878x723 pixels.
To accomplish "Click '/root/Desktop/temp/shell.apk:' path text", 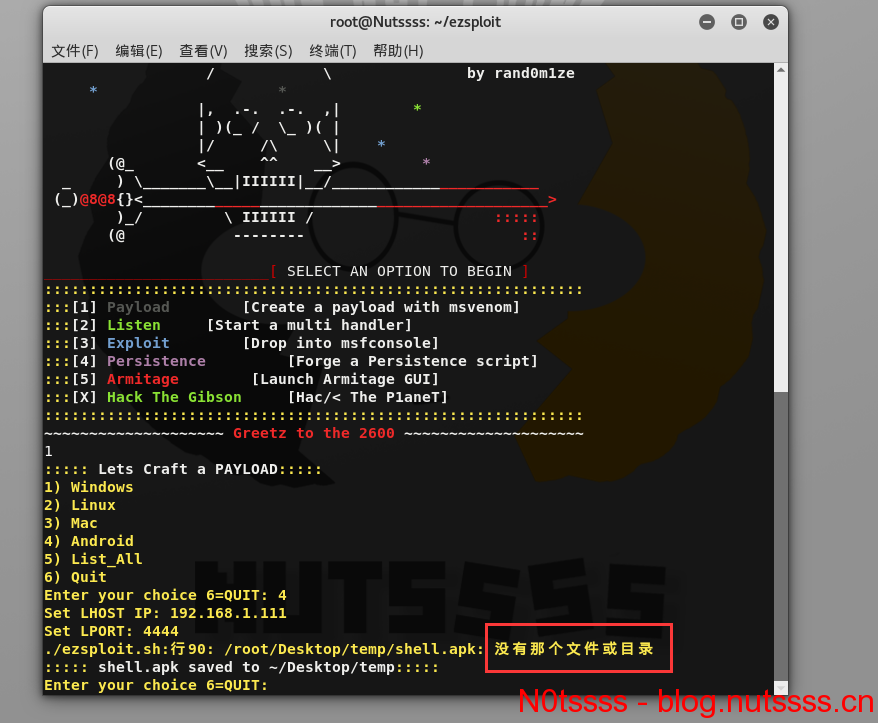I will pyautogui.click(x=354, y=649).
